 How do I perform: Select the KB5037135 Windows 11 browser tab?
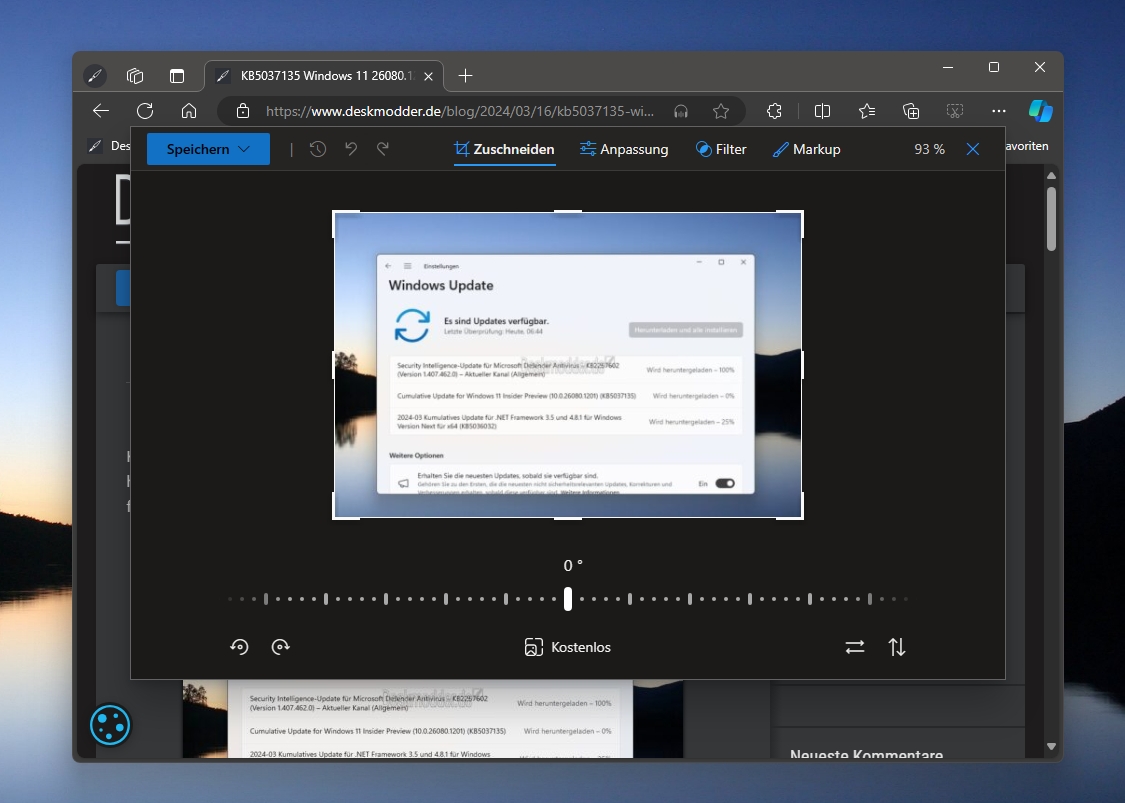(x=324, y=75)
